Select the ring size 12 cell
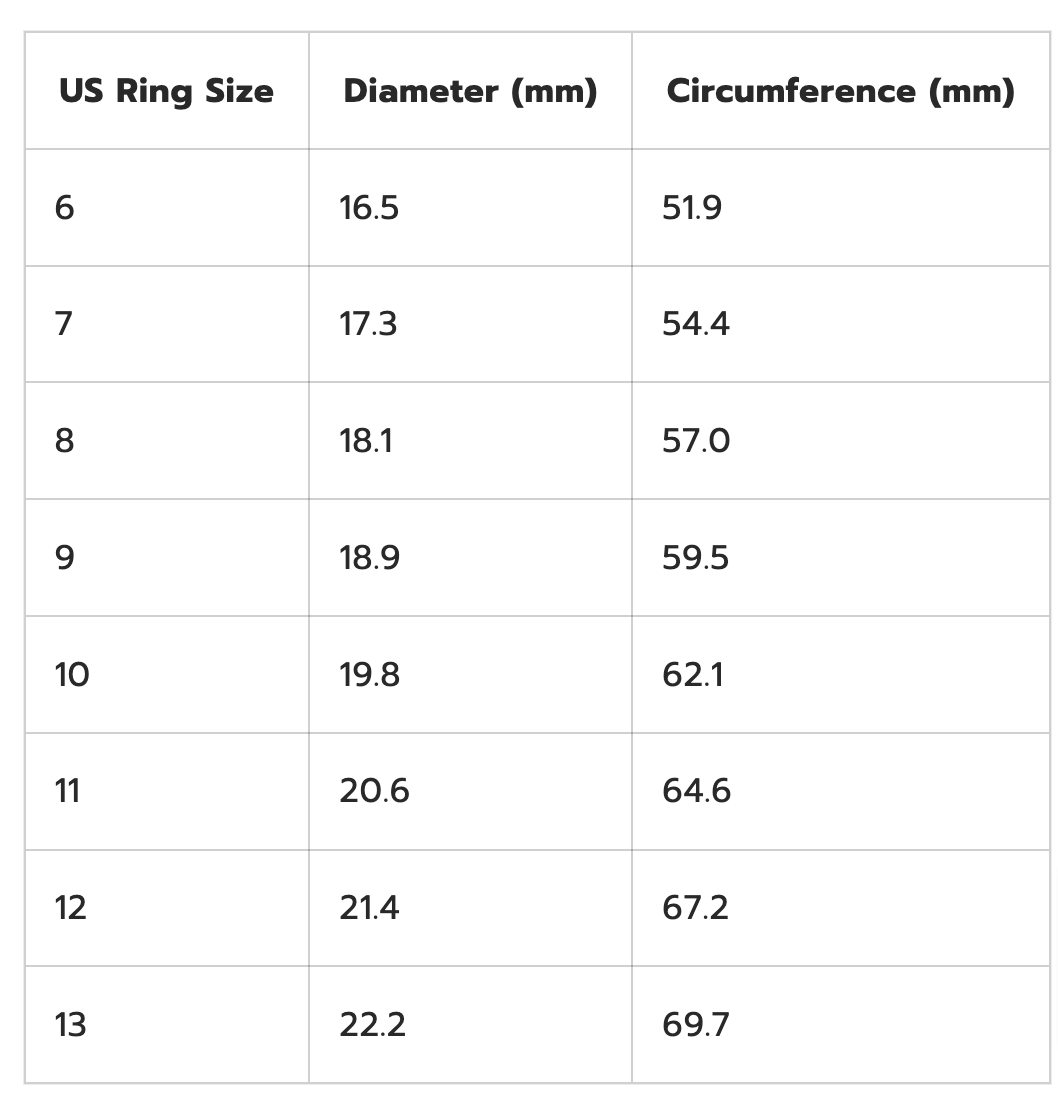Screen dimensions: 1058x1100 click(71, 908)
